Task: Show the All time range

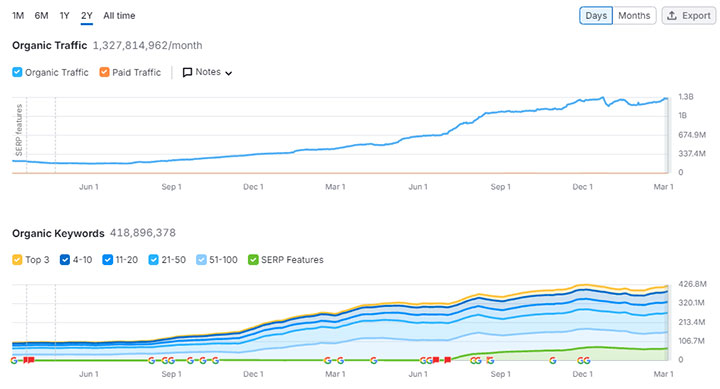Action: click(x=119, y=16)
